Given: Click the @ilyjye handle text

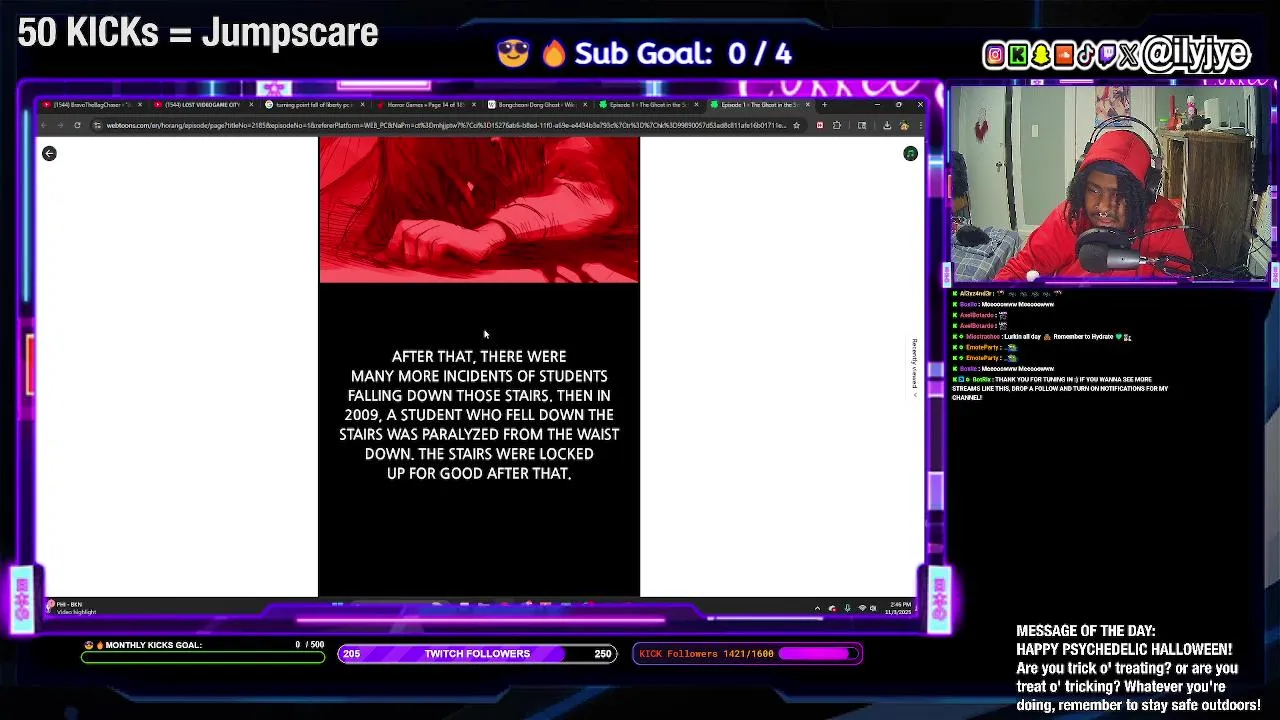Looking at the screenshot, I should pyautogui.click(x=1196, y=54).
